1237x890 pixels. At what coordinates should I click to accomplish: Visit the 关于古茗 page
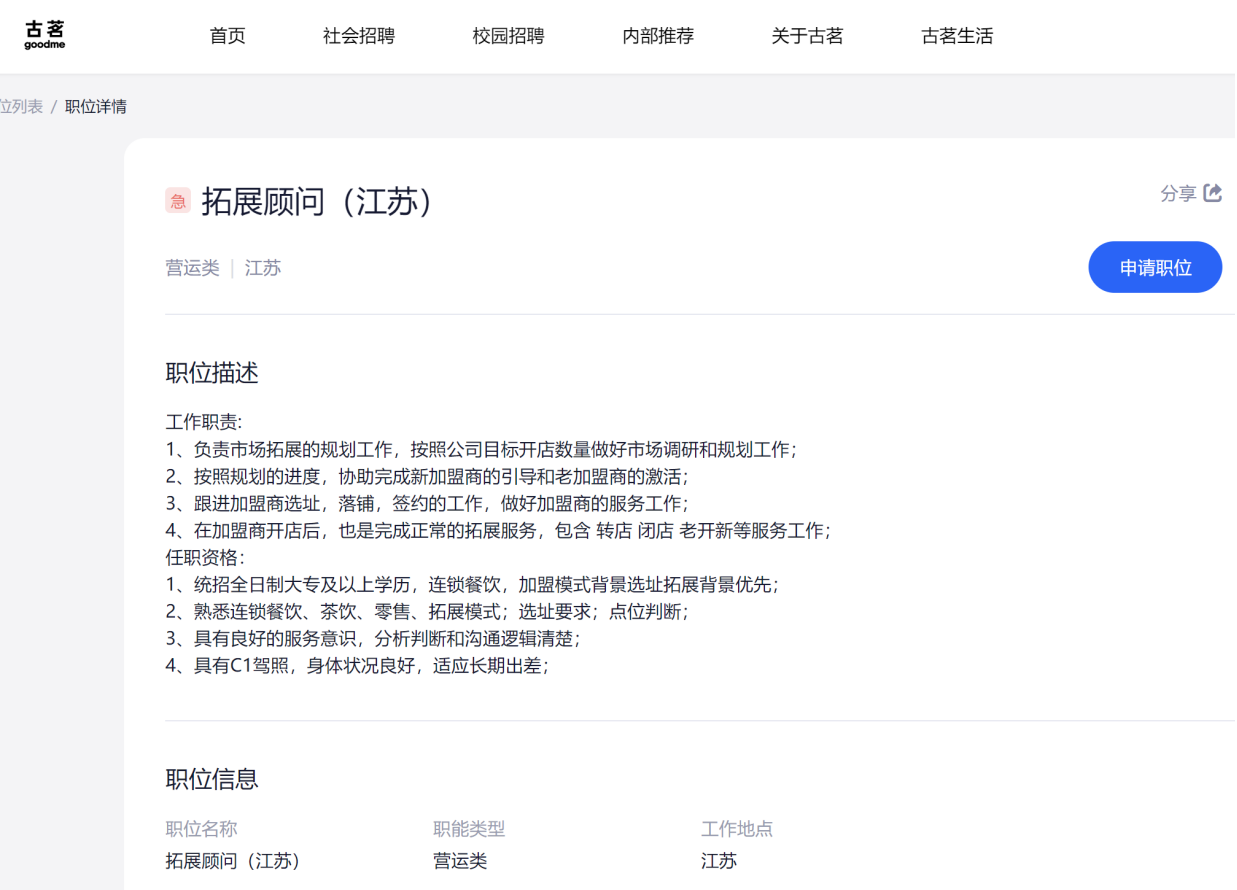(807, 36)
